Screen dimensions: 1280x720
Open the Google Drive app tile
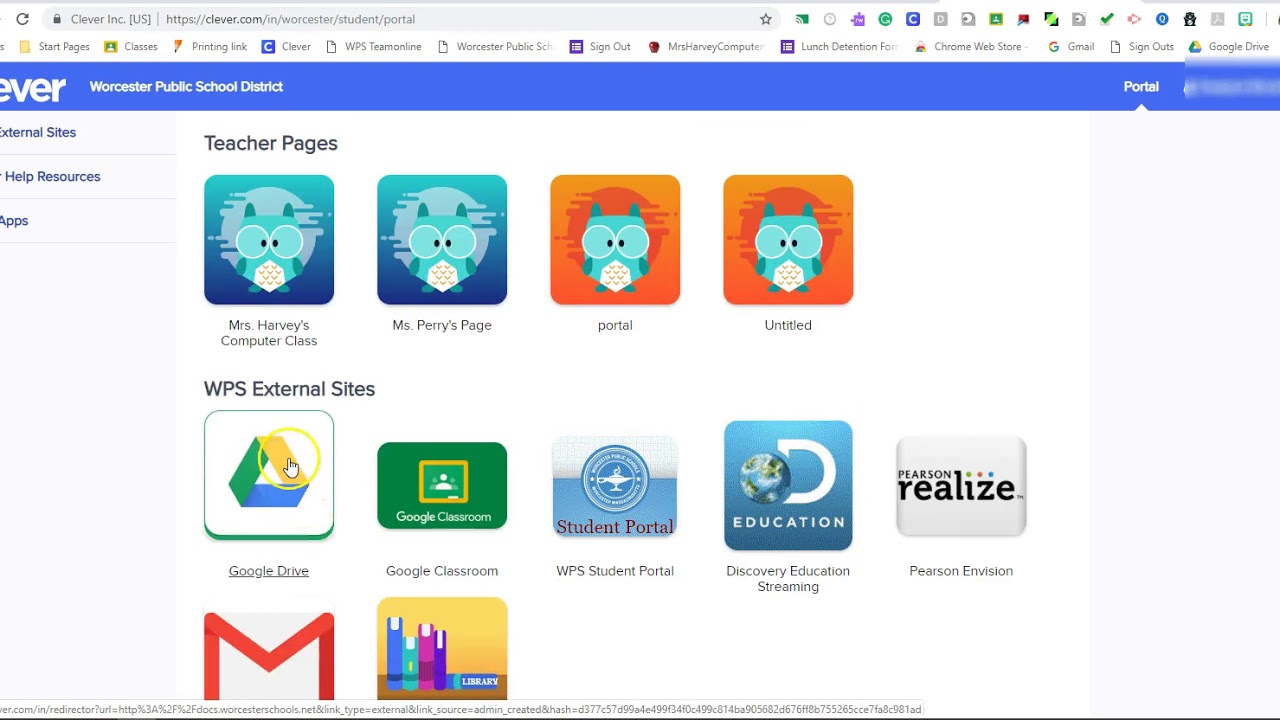[x=269, y=474]
